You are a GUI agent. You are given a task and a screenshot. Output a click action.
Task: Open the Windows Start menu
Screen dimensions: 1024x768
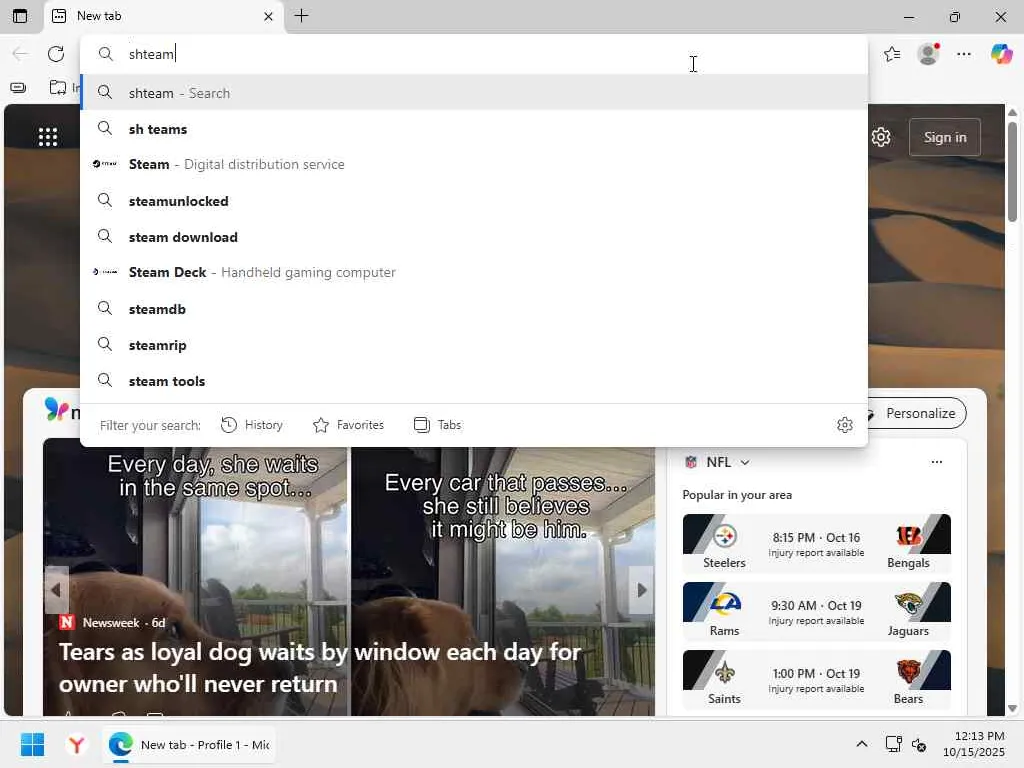click(x=32, y=744)
